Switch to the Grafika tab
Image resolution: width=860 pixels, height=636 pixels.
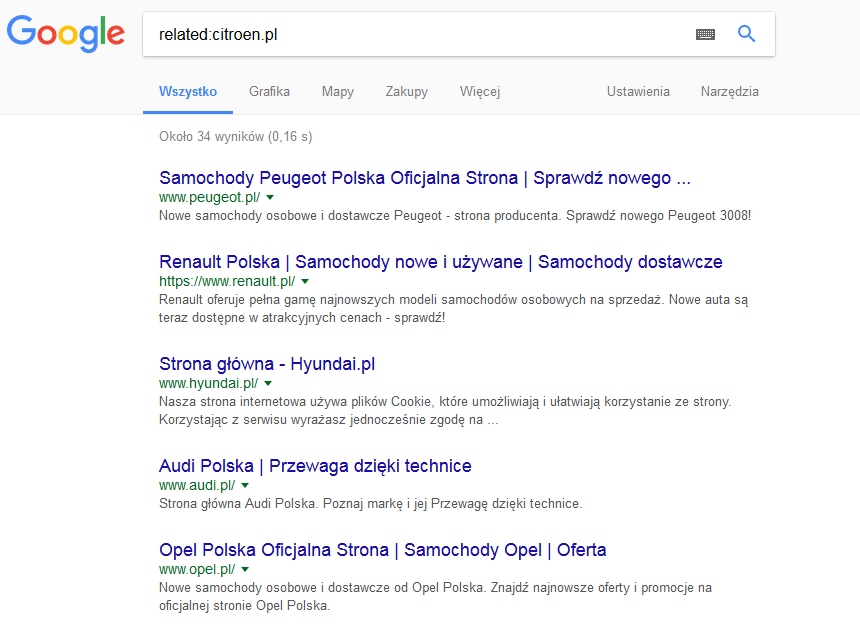(x=269, y=92)
